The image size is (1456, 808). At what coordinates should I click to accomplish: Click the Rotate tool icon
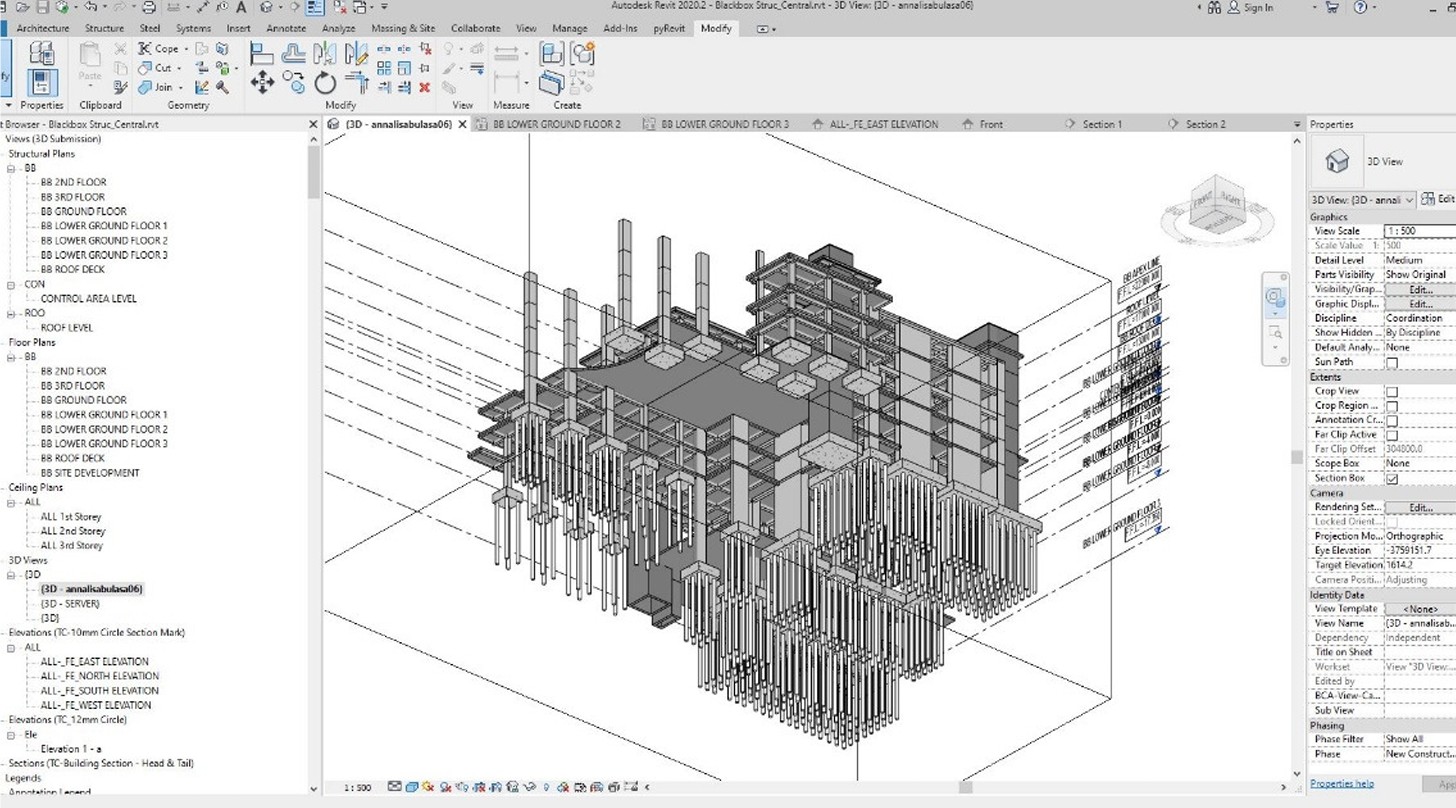[325, 82]
